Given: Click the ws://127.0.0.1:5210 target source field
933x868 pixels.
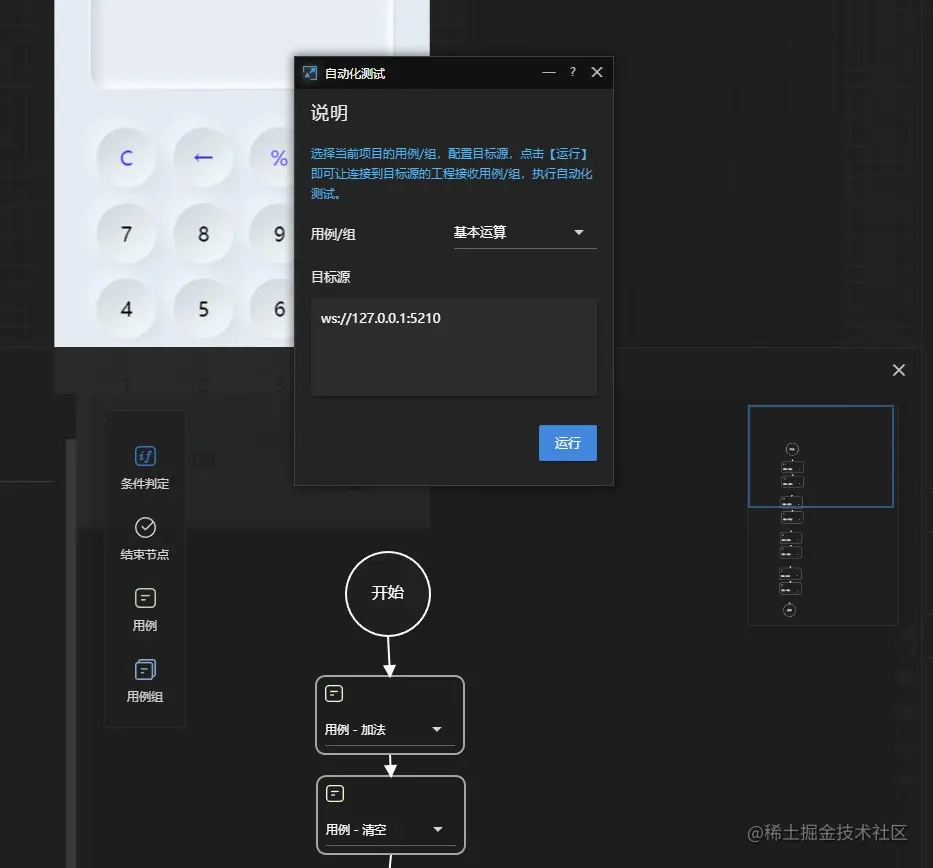Looking at the screenshot, I should (x=453, y=347).
